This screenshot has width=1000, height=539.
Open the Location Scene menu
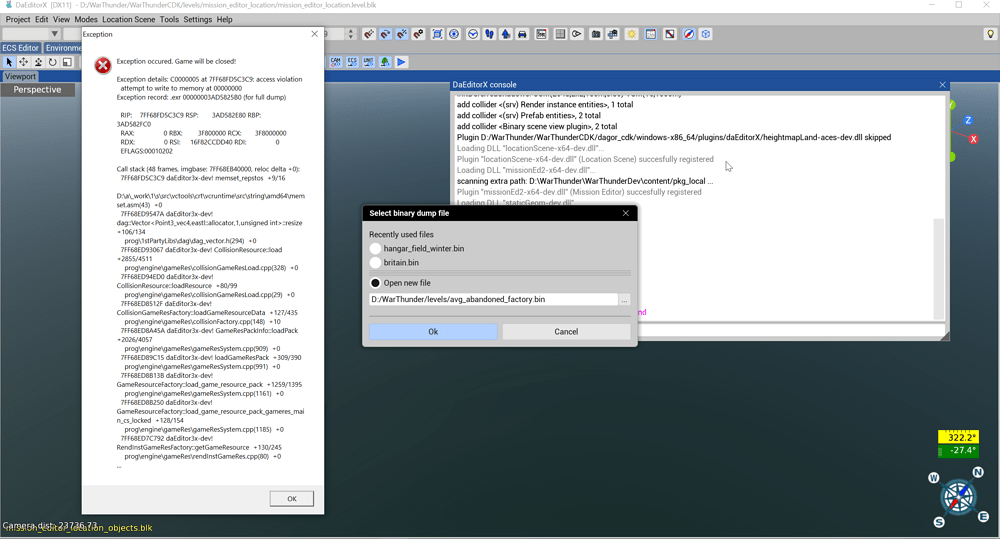(x=129, y=19)
